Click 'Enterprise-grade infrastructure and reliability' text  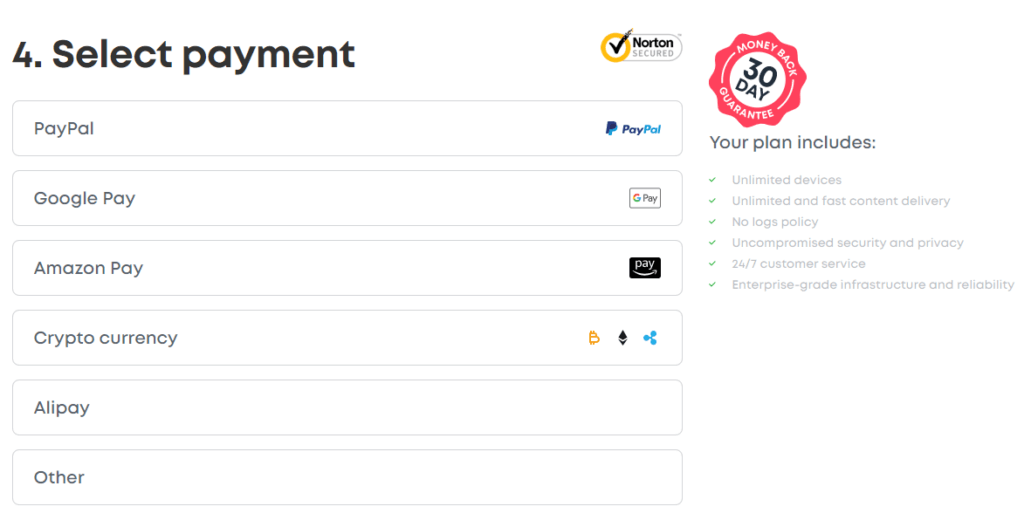pos(873,285)
